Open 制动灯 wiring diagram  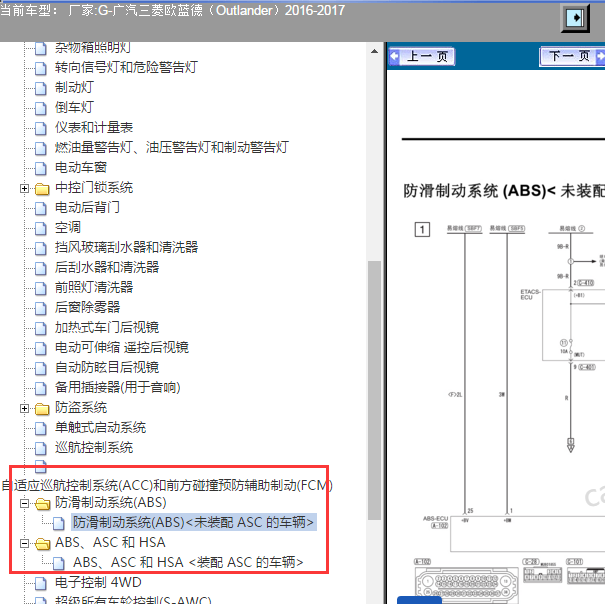[74, 88]
